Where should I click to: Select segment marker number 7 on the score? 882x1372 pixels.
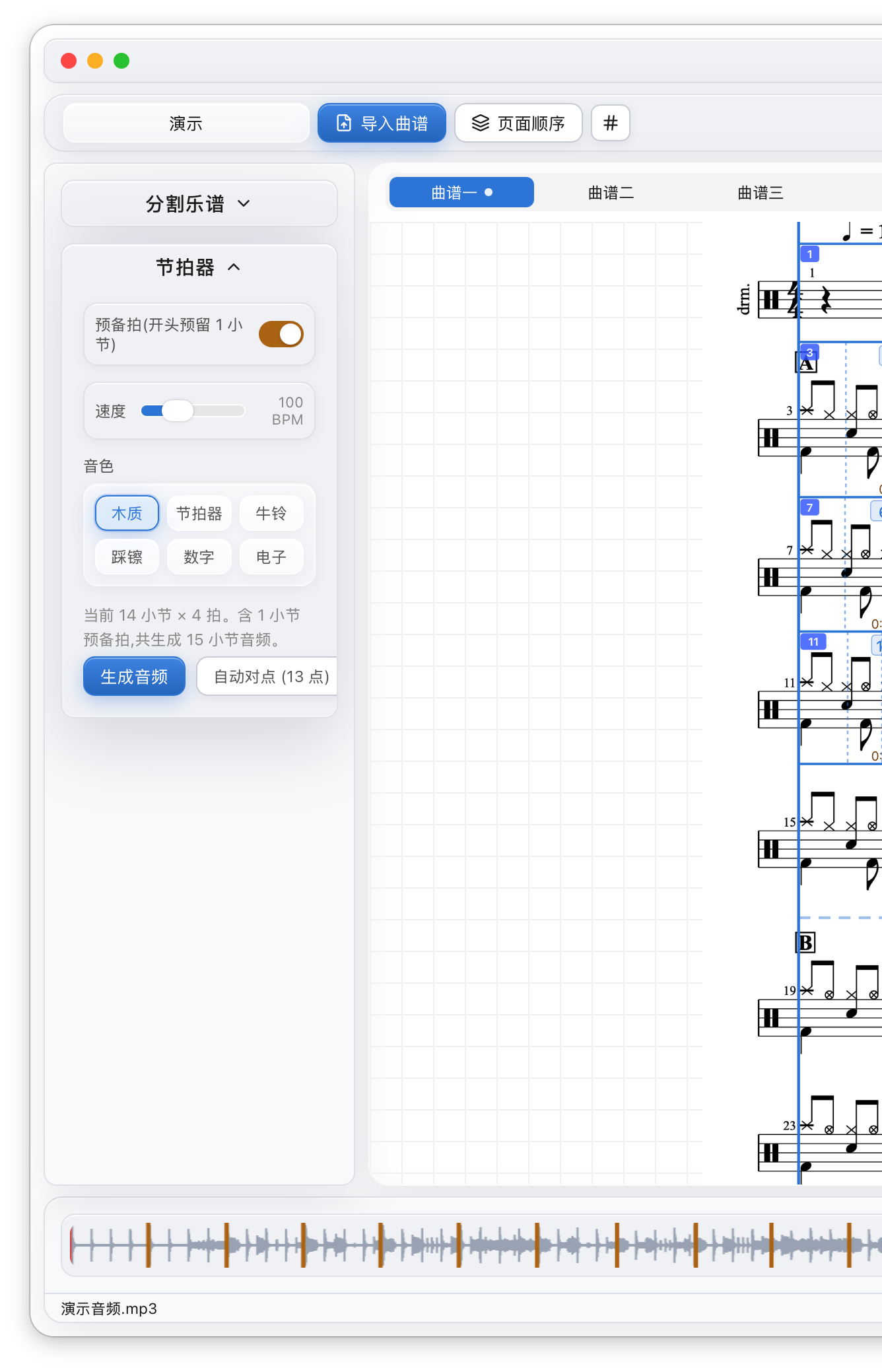[809, 507]
